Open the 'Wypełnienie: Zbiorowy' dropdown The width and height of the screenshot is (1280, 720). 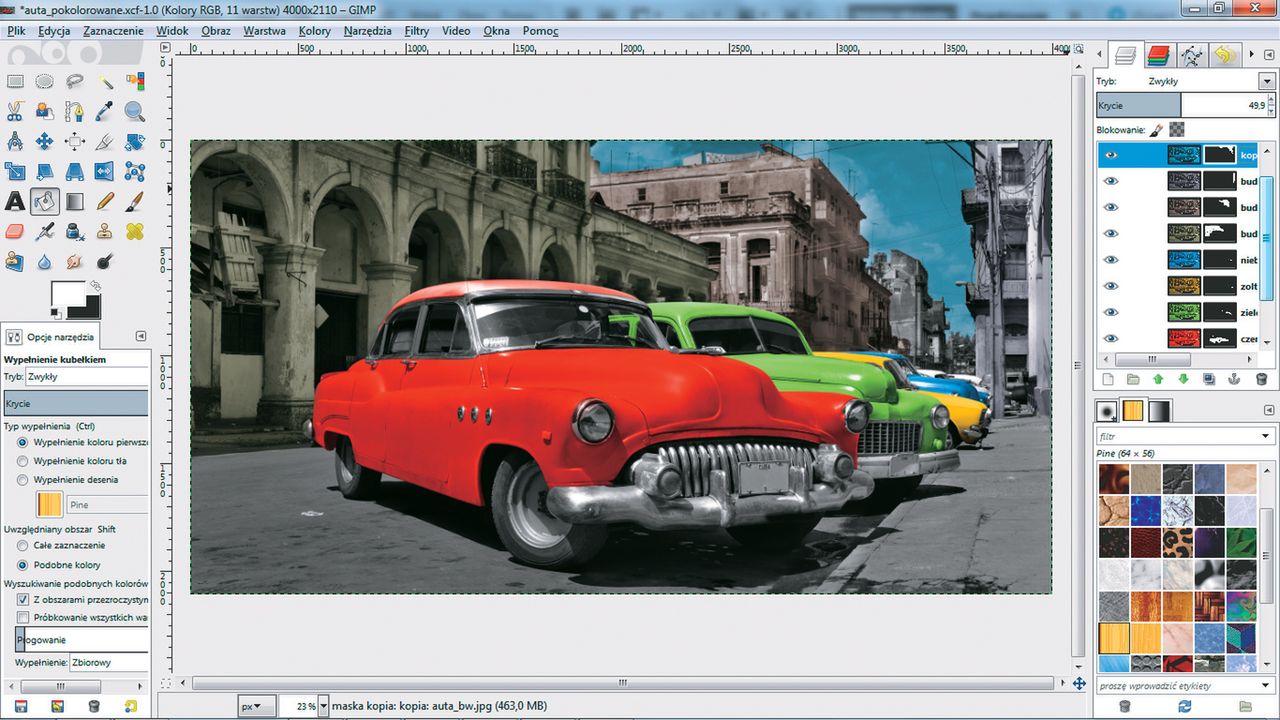pyautogui.click(x=109, y=663)
